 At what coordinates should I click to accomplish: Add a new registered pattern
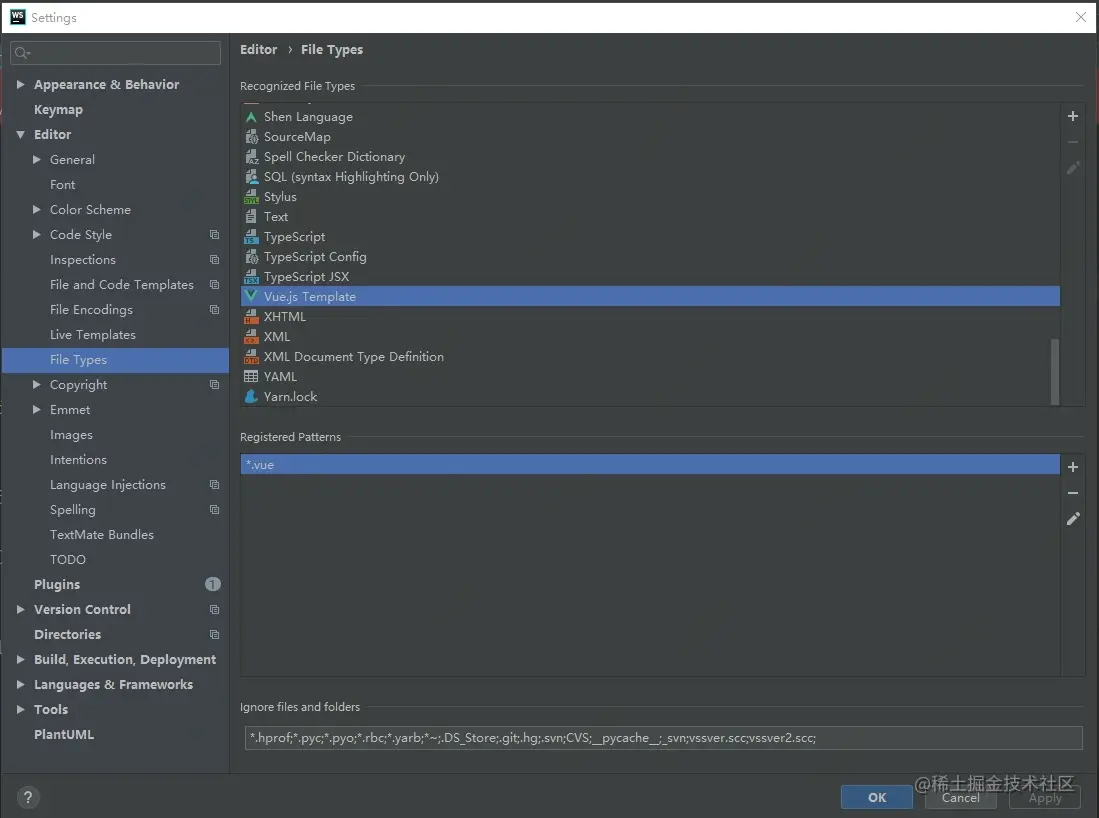point(1072,467)
